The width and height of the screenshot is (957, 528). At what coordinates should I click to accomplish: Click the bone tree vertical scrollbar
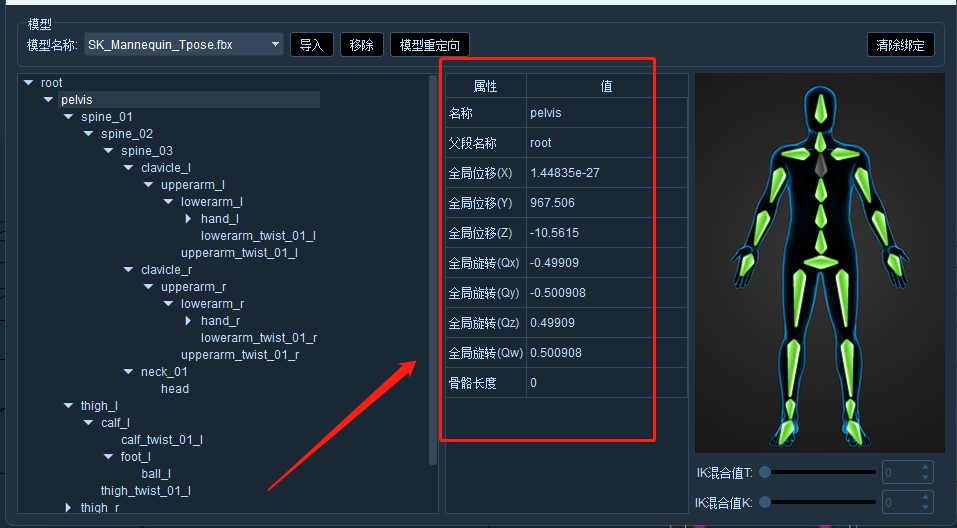coord(433,269)
